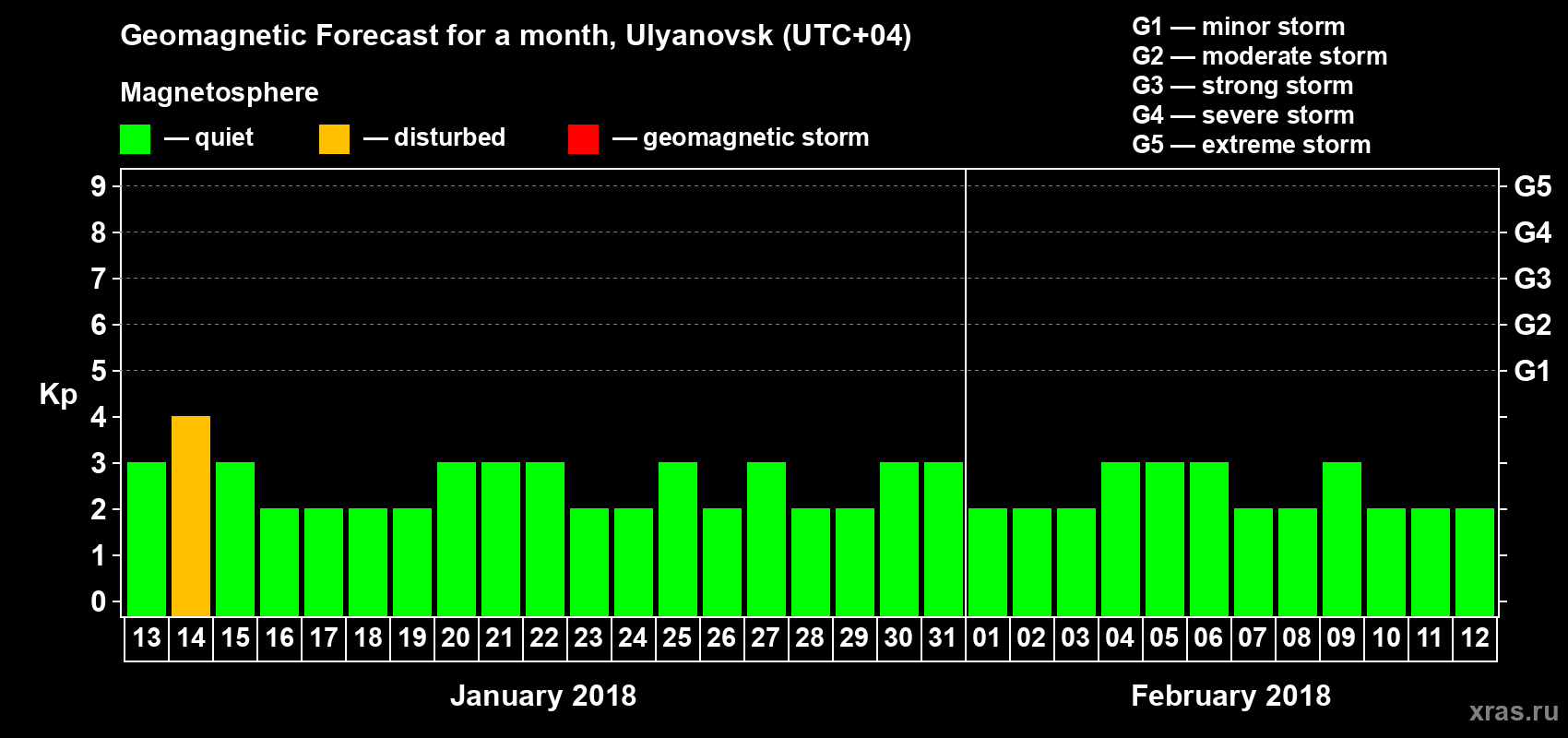The image size is (1568, 738).
Task: Click the G2 axis label
Action: [1533, 325]
